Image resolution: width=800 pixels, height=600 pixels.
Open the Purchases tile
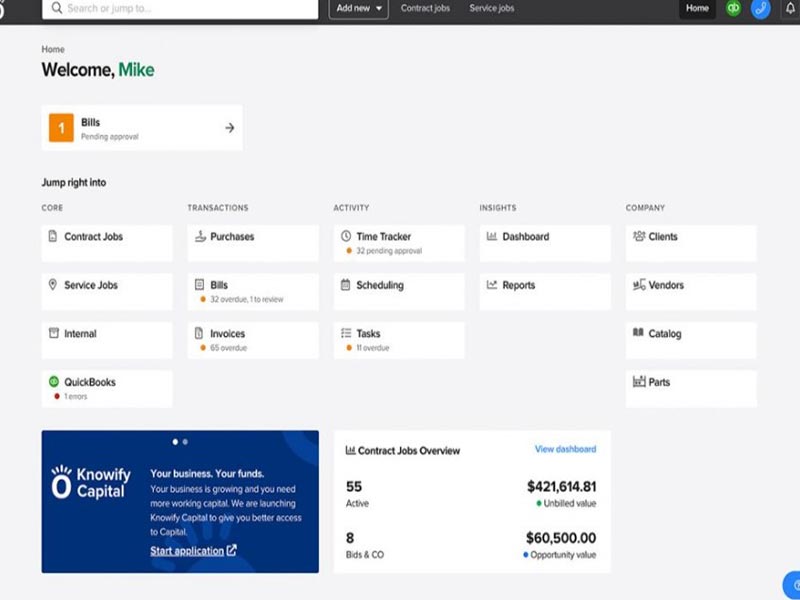pyautogui.click(x=253, y=243)
